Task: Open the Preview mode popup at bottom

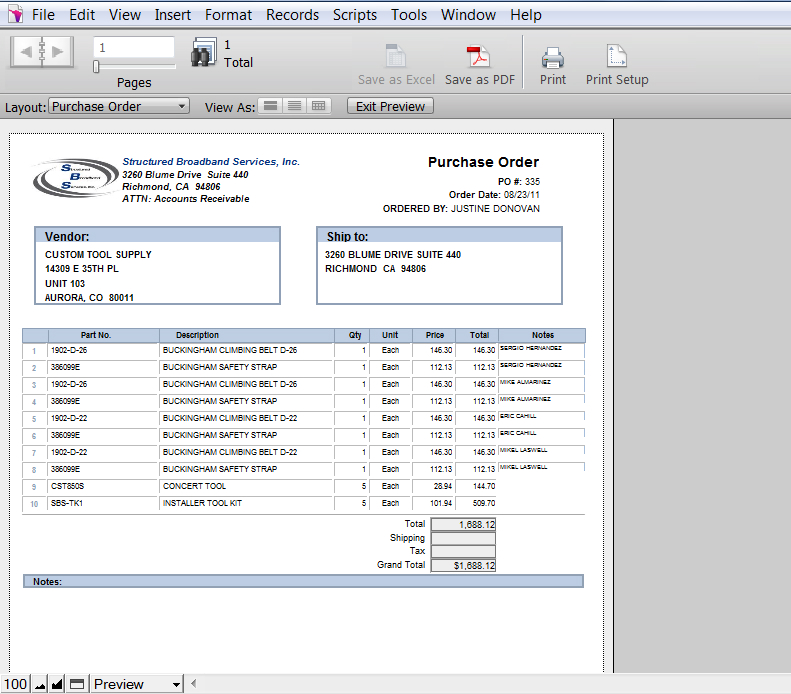Action: click(137, 684)
